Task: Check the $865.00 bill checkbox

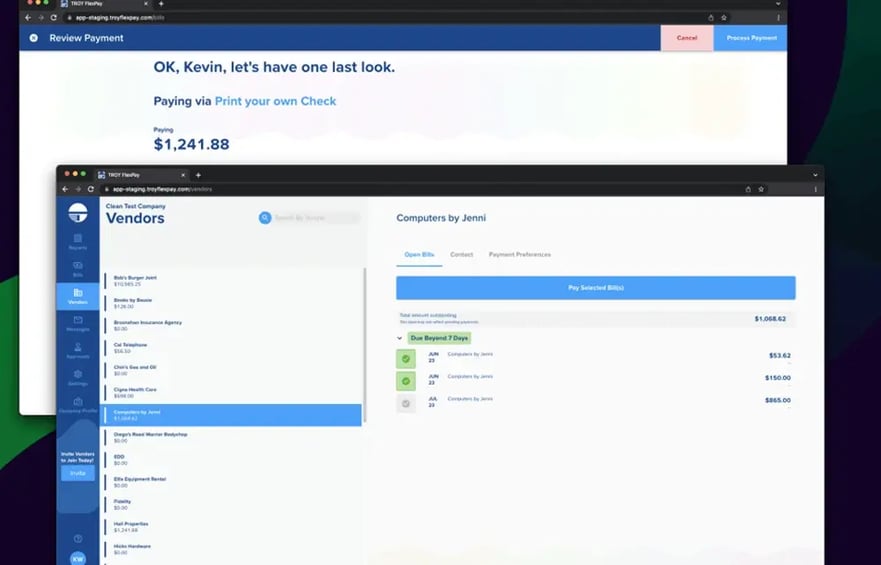Action: [406, 403]
